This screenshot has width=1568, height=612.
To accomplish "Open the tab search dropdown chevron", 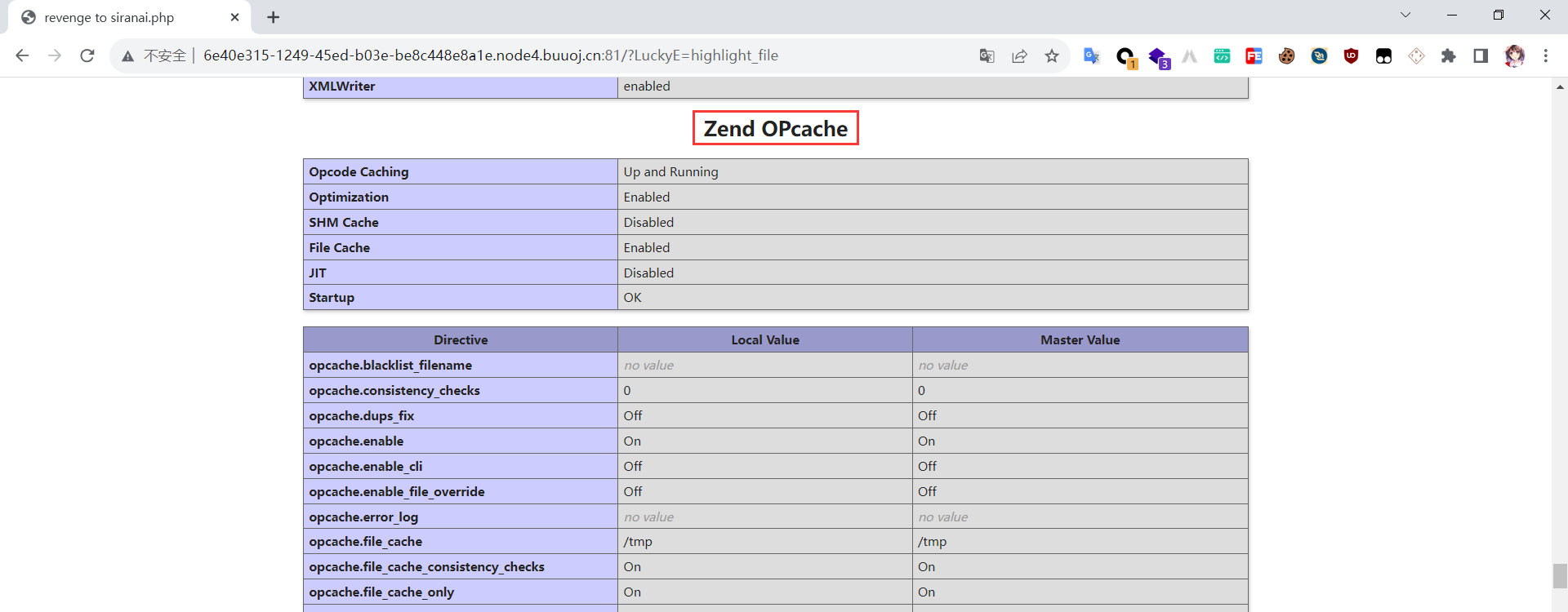I will pos(1405,15).
